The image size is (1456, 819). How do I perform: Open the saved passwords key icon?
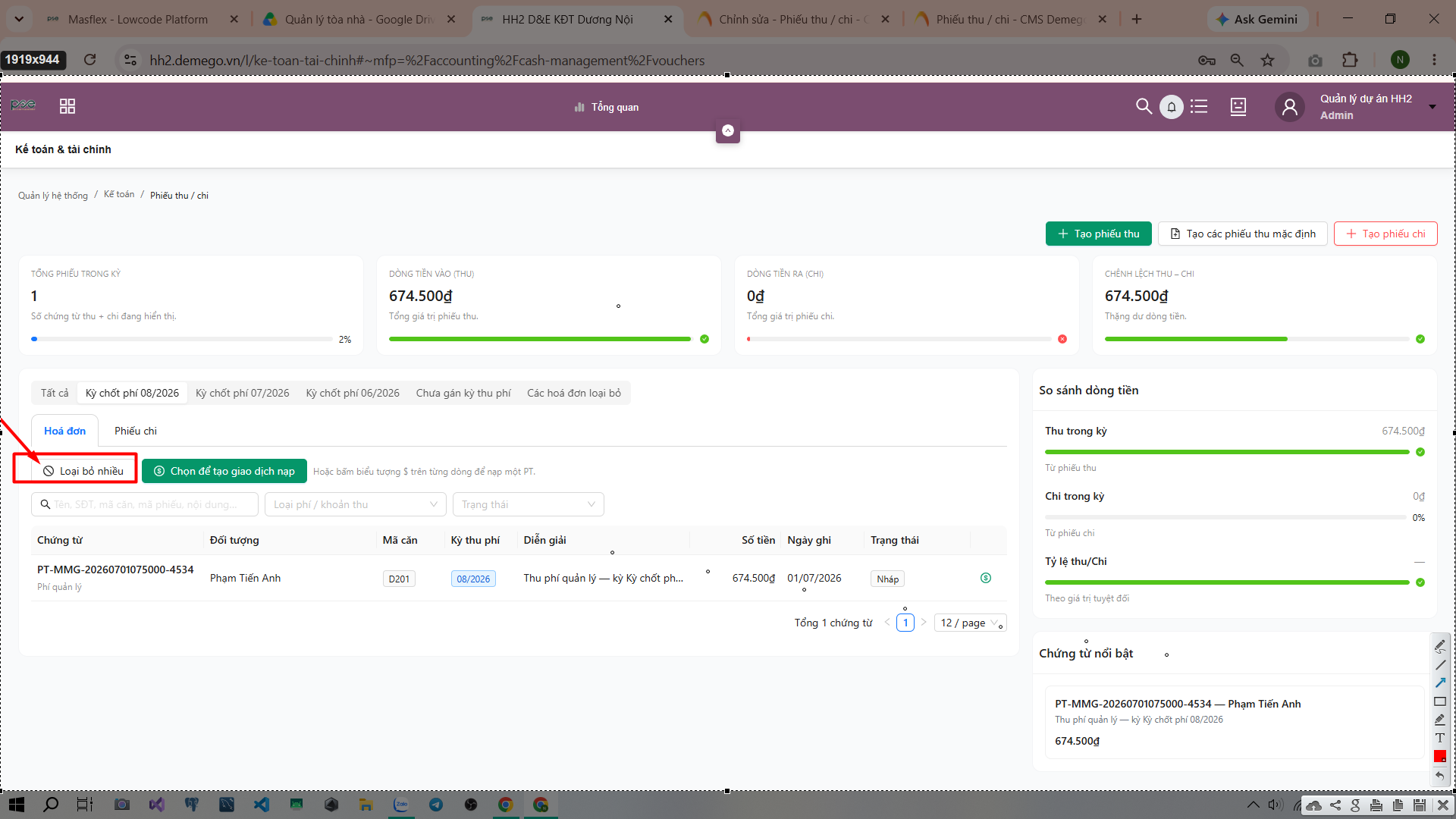click(1207, 60)
